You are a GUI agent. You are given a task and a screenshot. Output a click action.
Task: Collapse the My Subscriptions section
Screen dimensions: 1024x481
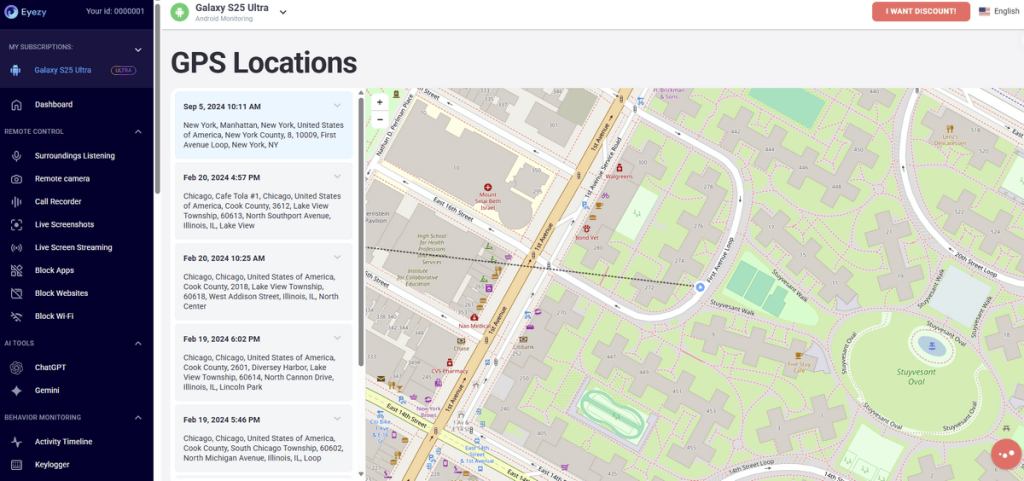(139, 49)
